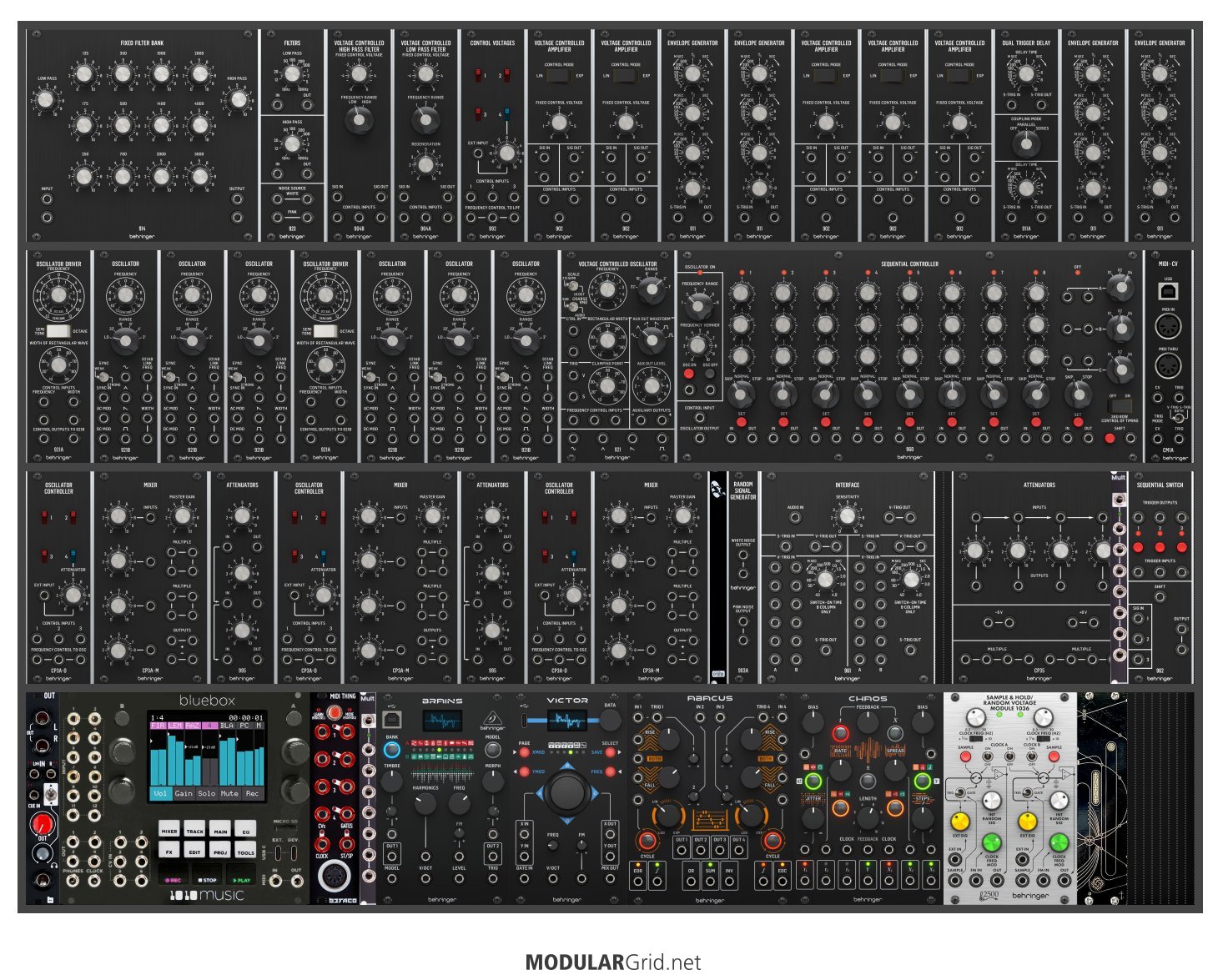This screenshot has width=1228, height=980.
Task: Click the Victor YMOD red button
Action: coord(524,771)
